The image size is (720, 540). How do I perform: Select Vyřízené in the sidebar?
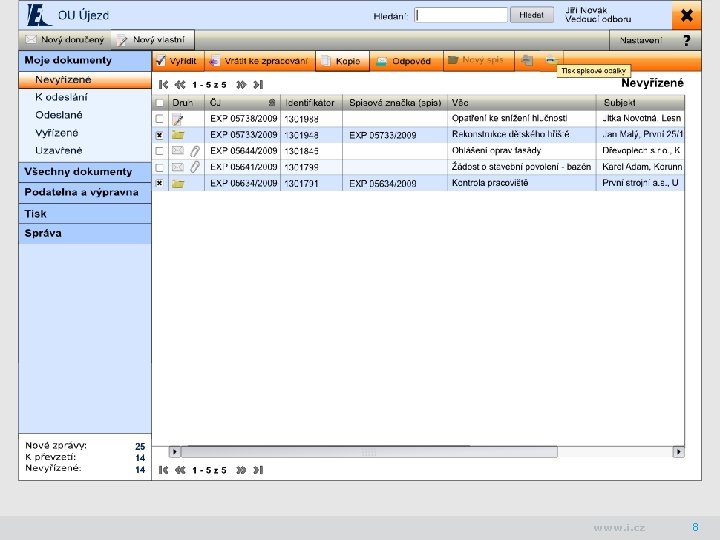[56, 133]
